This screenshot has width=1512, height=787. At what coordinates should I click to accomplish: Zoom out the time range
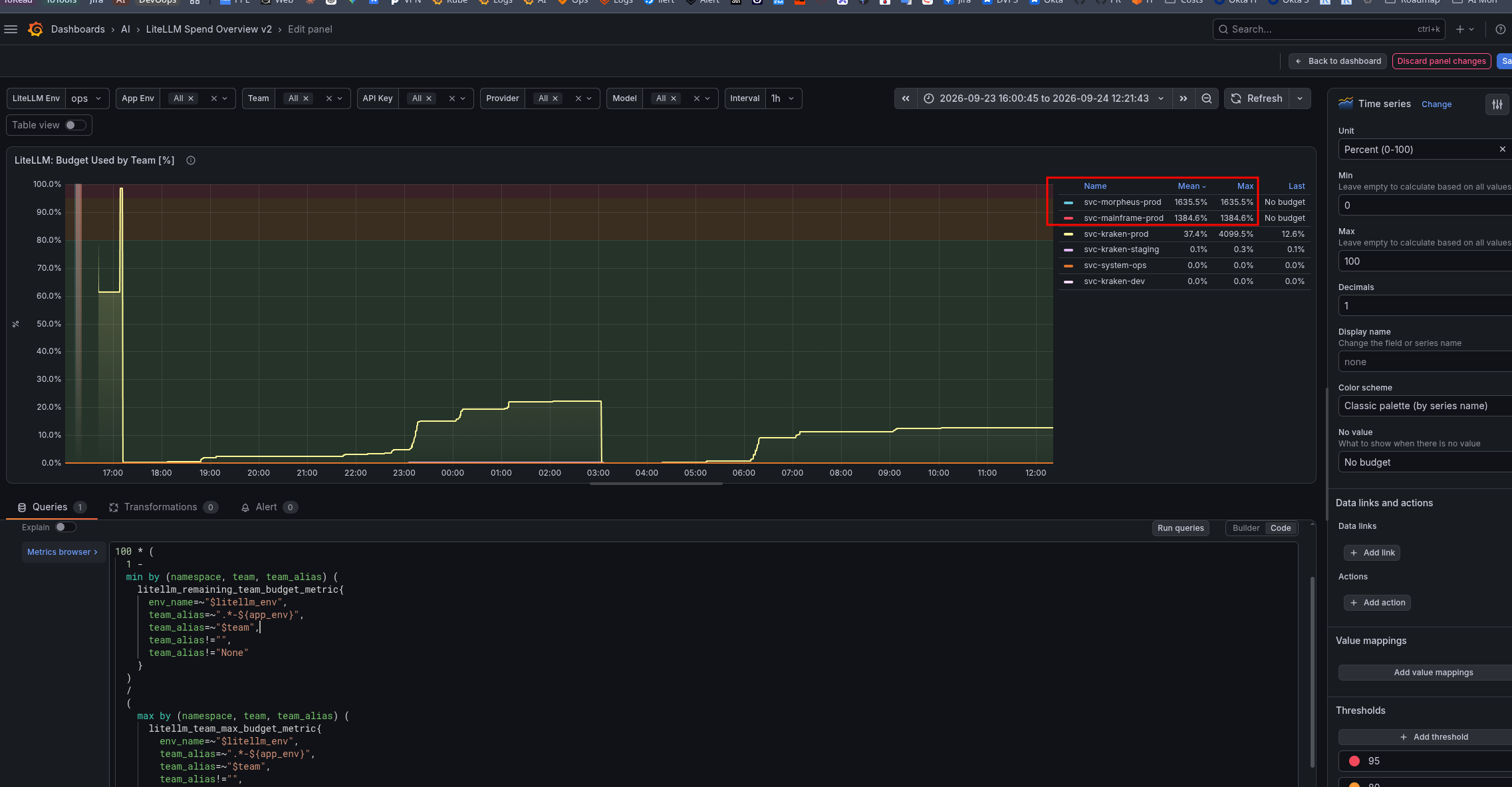tap(1207, 98)
